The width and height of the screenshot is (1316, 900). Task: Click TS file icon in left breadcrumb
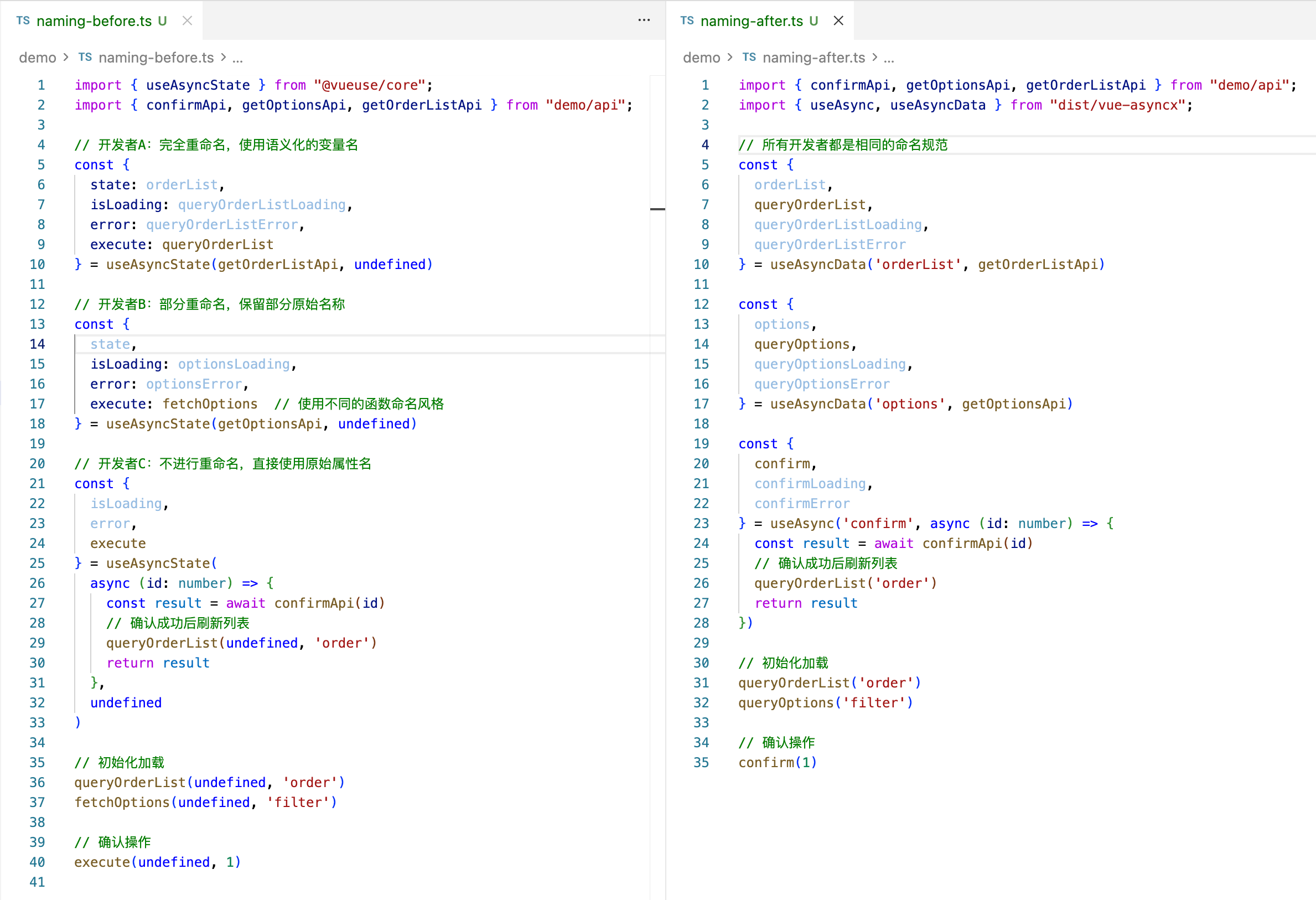(85, 57)
